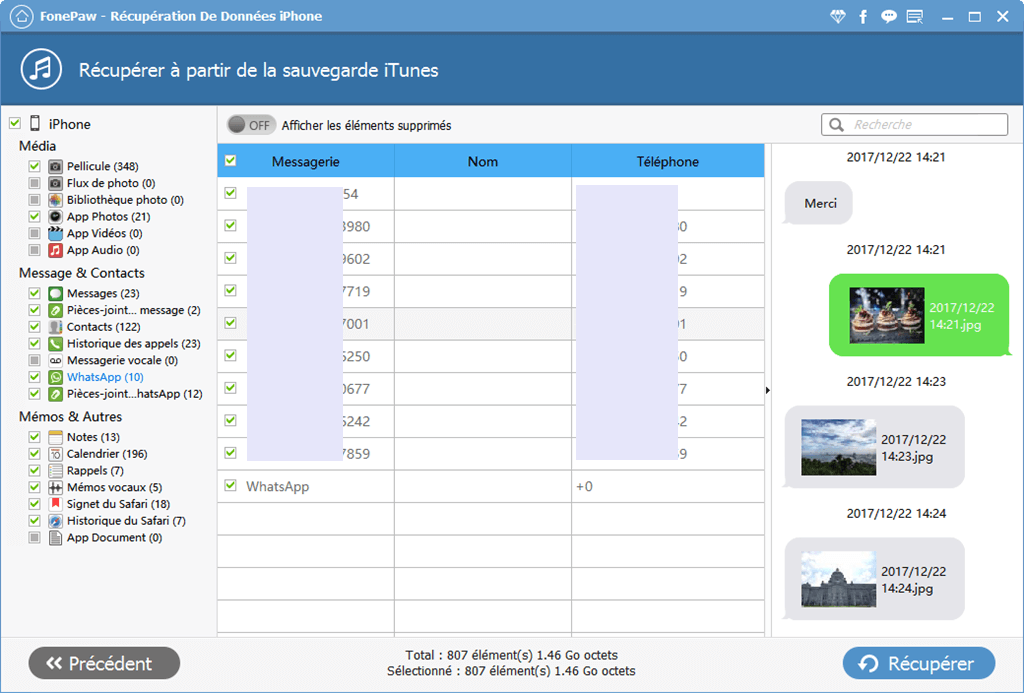1024x693 pixels.
Task: Open the 14:23 landscape photo thumbnail
Action: (839, 447)
